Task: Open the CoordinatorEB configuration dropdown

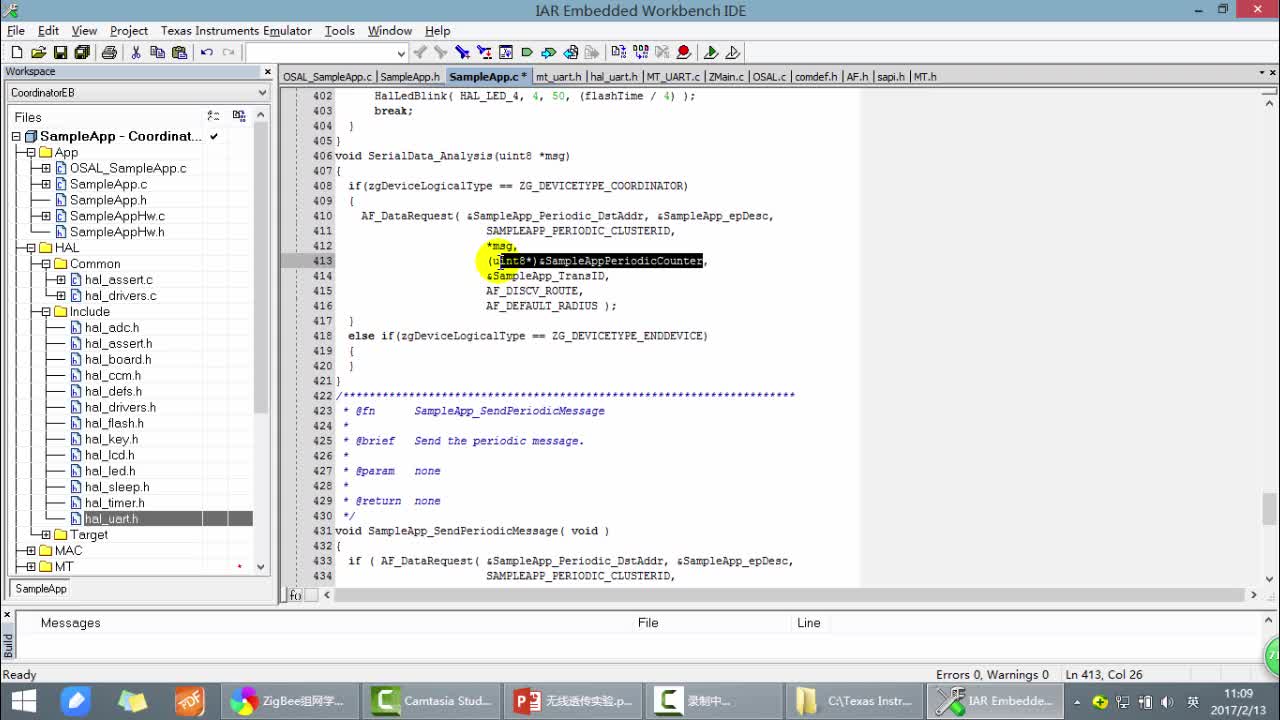Action: click(x=262, y=93)
